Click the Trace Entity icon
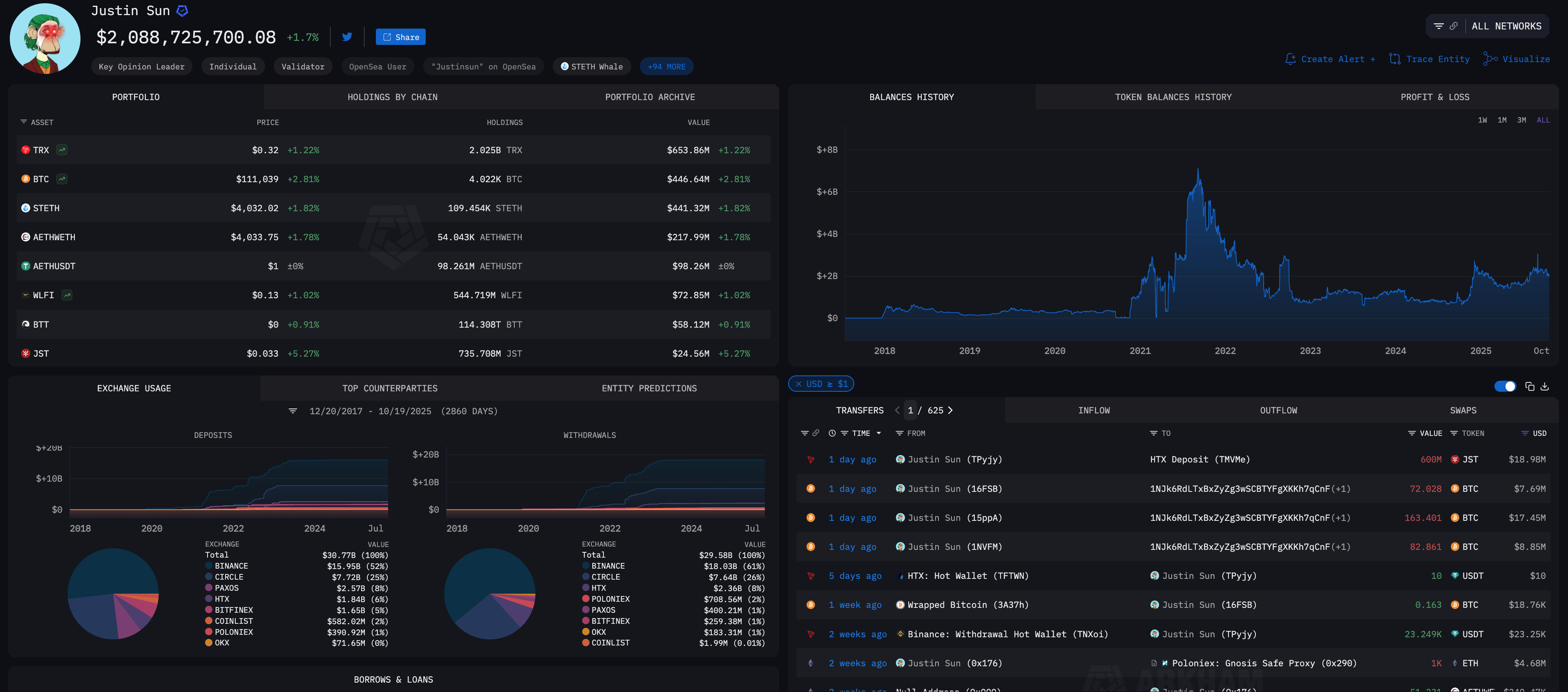The image size is (1568, 692). tap(1394, 59)
